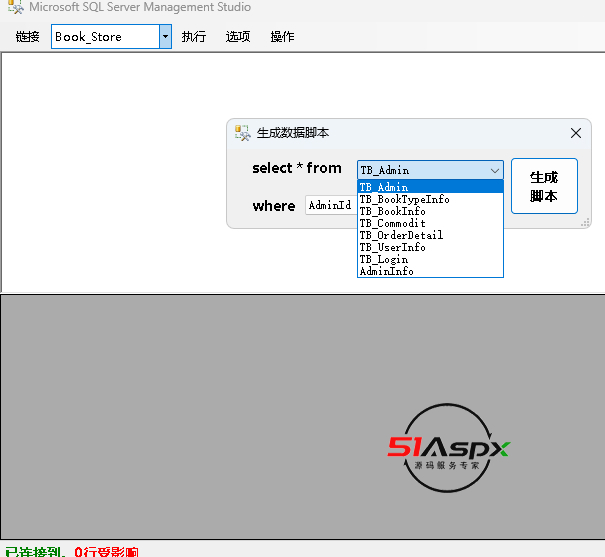605x557 pixels.
Task: Expand the Book_Store database dropdown arrow
Action: coord(166,37)
